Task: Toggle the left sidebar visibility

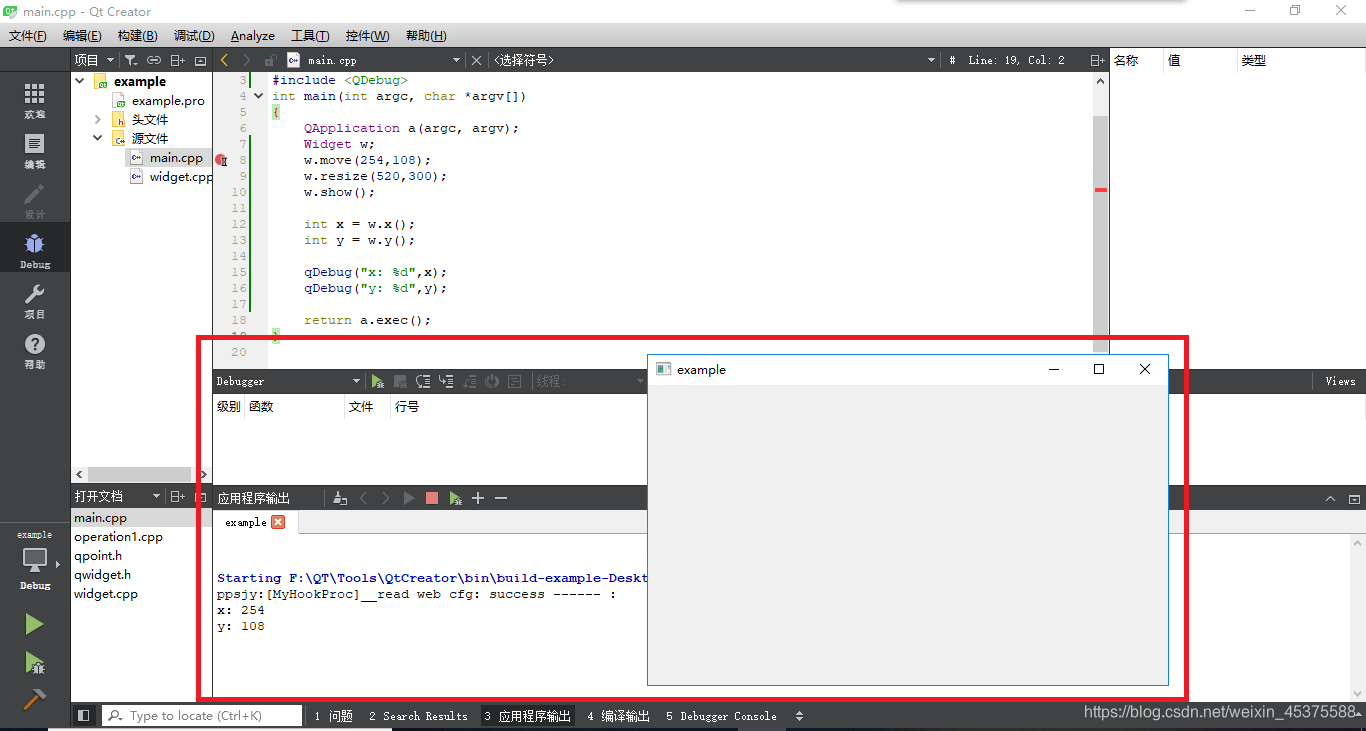Action: click(84, 715)
